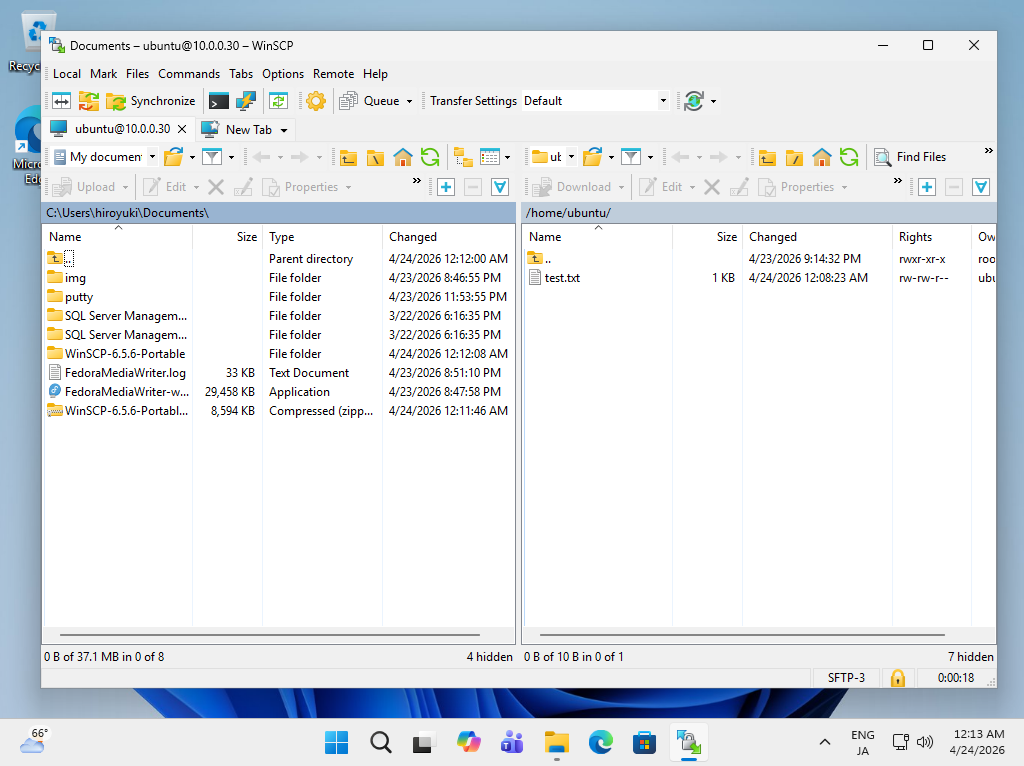Screen dimensions: 1024x766
Task: Open the Queue dropdown arrow
Action: [409, 101]
